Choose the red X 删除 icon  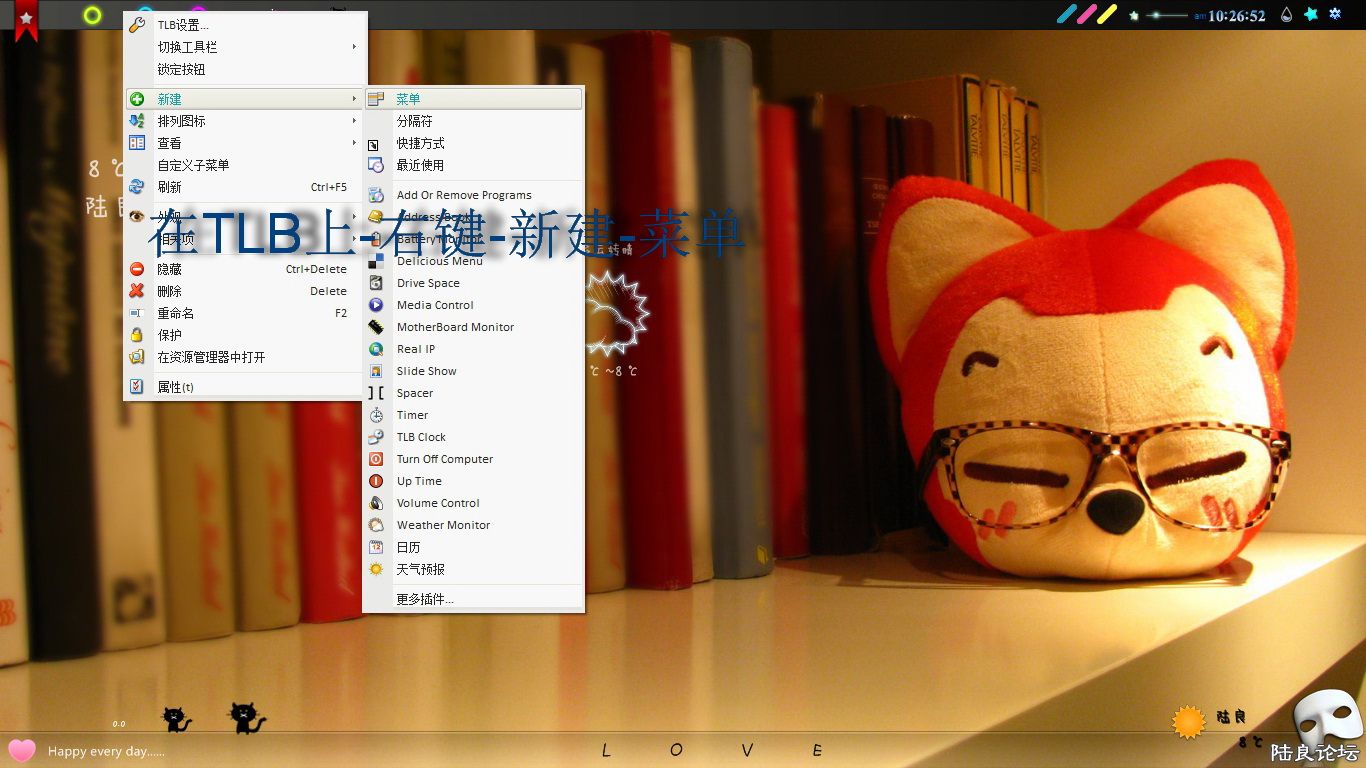[x=137, y=291]
